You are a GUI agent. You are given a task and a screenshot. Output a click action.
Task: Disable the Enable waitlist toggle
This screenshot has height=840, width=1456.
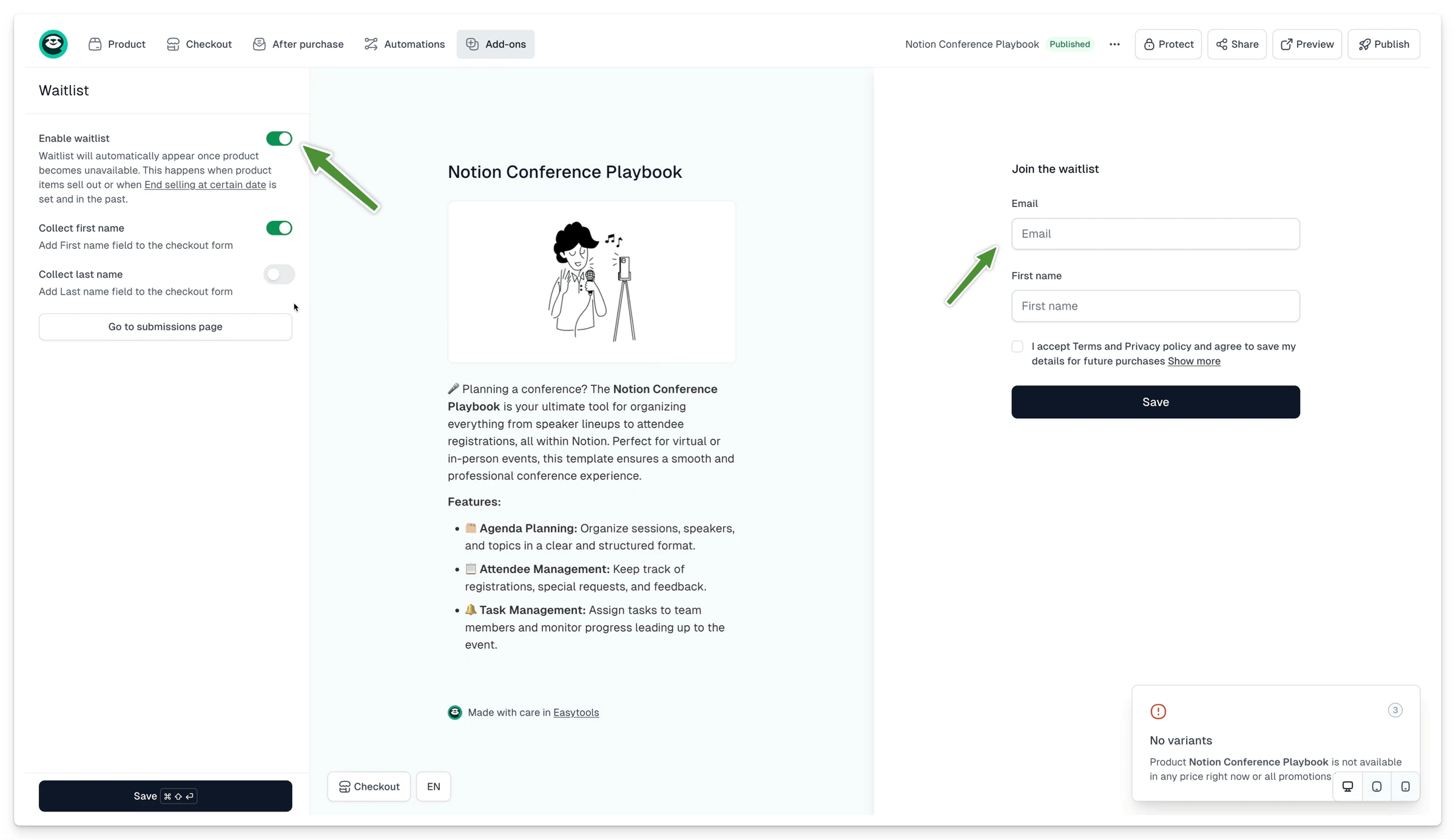click(279, 138)
